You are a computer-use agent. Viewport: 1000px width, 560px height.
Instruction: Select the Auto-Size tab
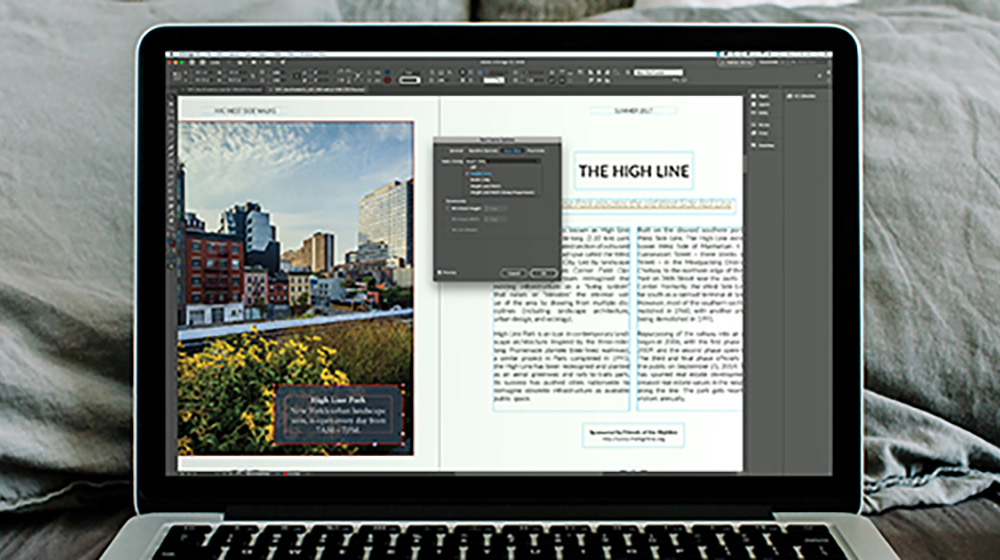click(x=512, y=151)
